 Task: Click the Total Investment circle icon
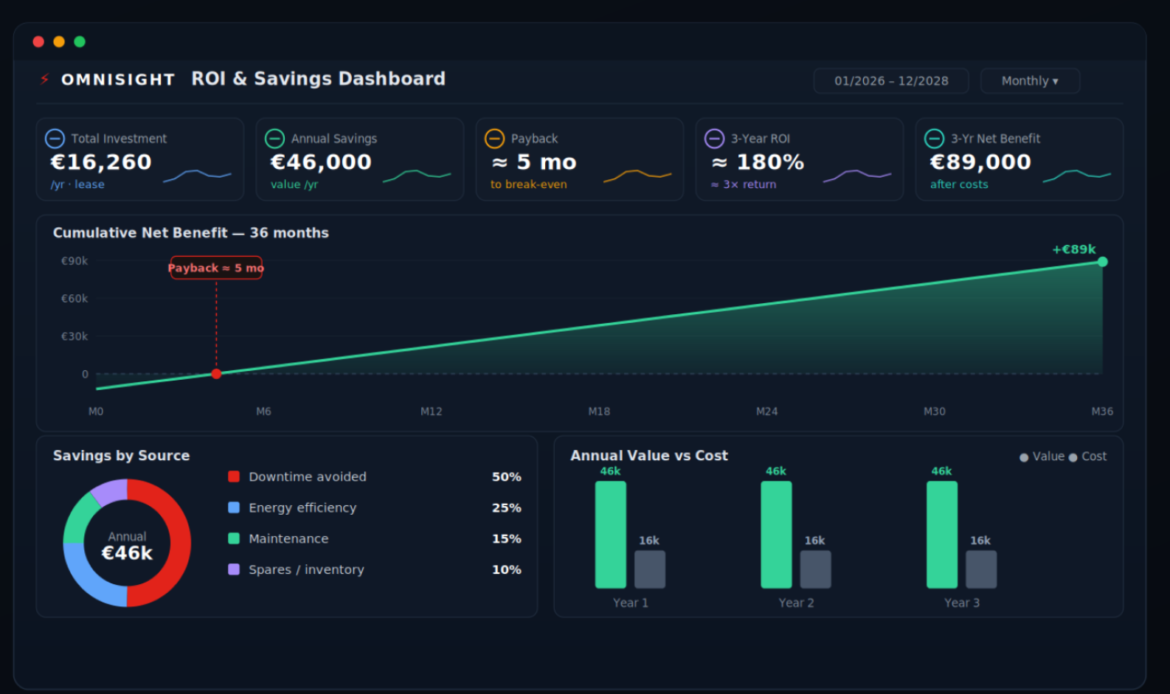(54, 139)
